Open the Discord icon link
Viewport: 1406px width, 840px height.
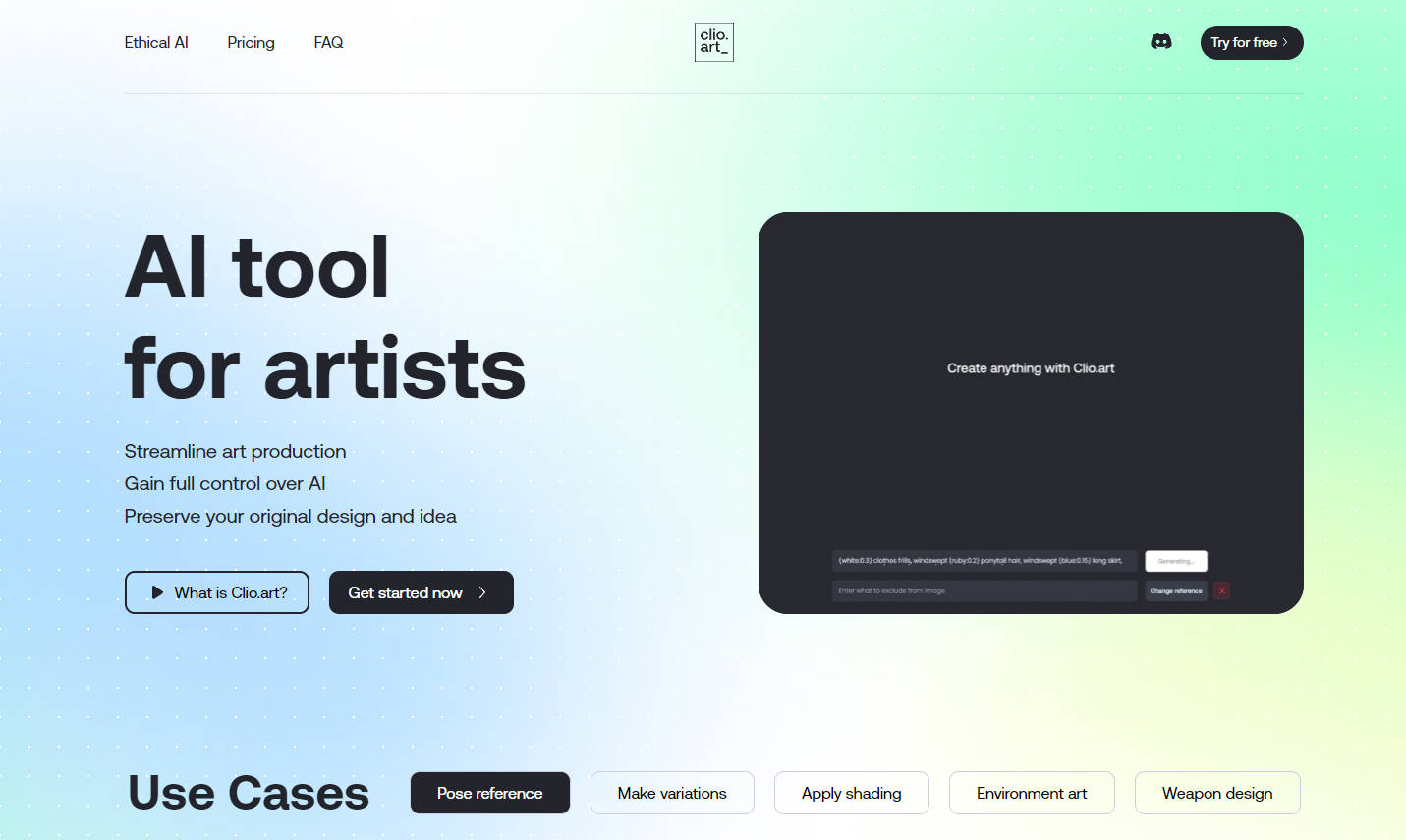click(1160, 42)
